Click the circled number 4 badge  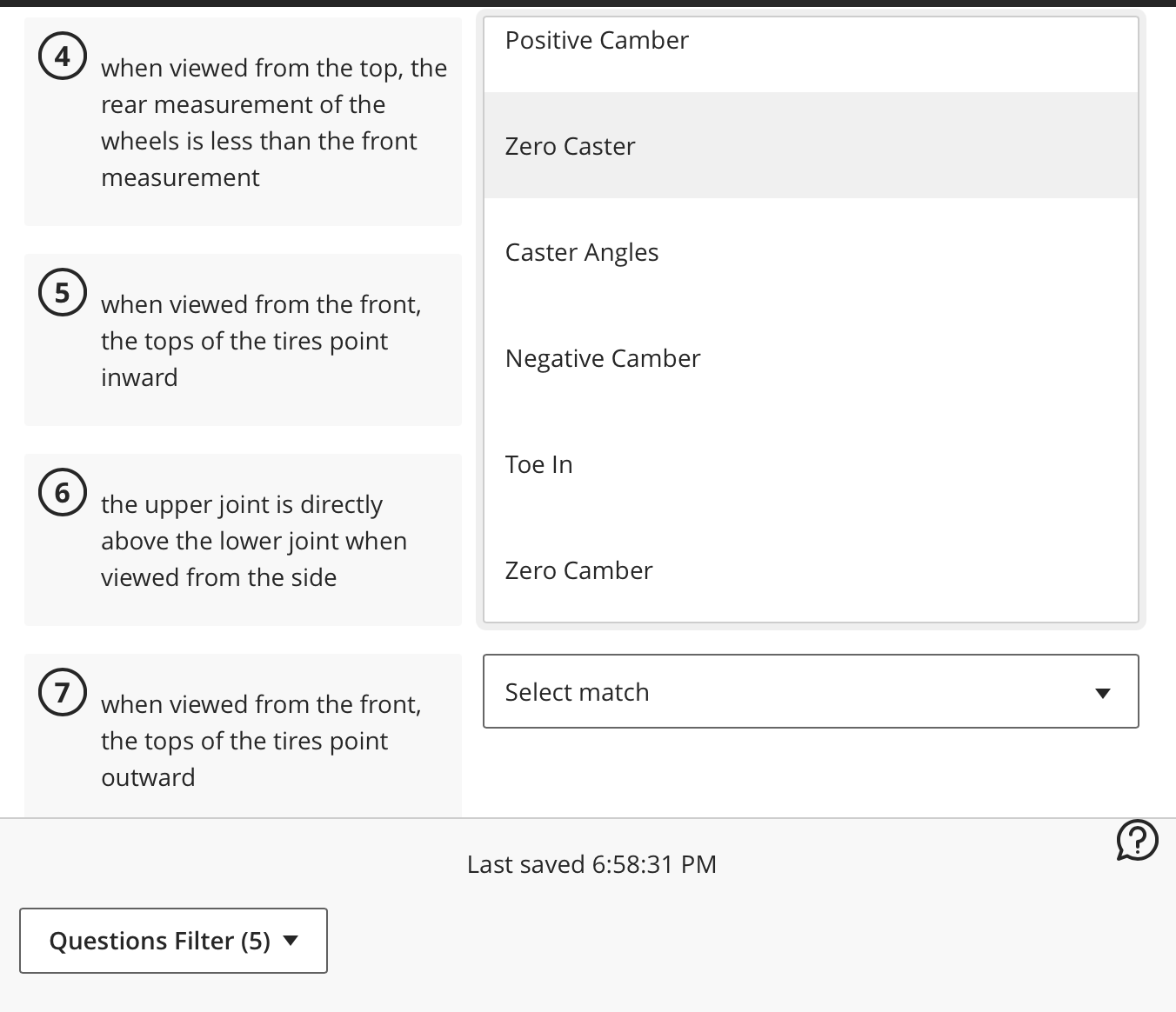pos(62,57)
